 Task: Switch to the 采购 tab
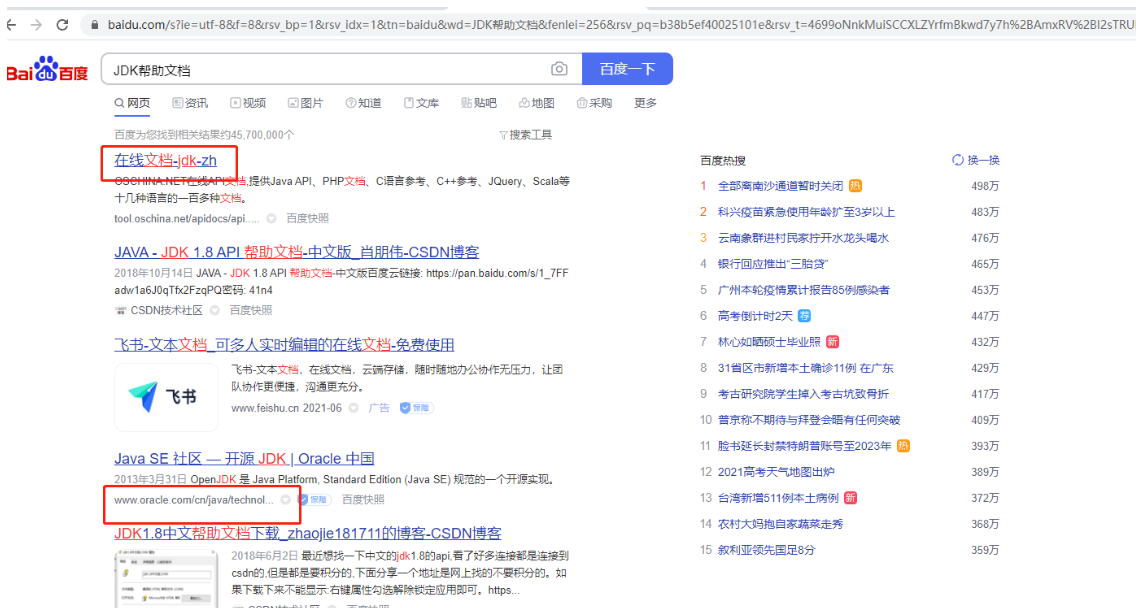tap(594, 104)
